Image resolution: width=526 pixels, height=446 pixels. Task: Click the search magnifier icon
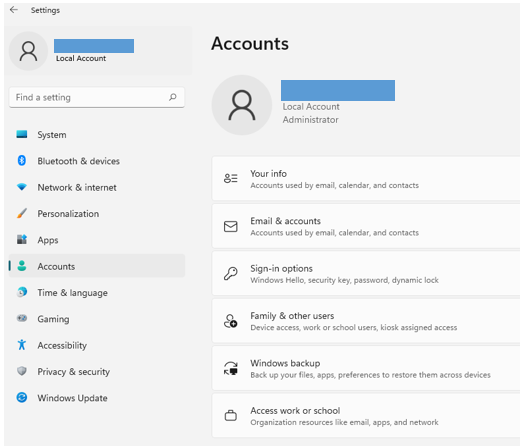[x=173, y=97]
